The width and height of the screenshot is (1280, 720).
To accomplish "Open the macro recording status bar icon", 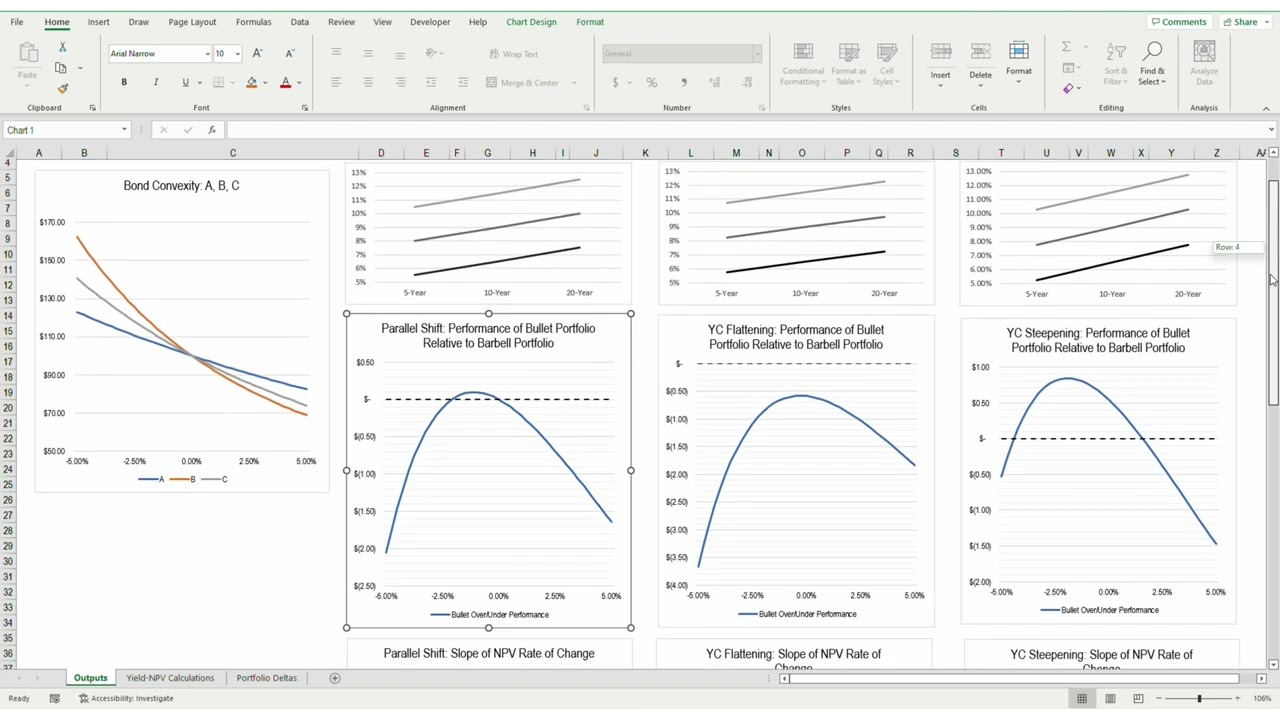I will (55, 698).
